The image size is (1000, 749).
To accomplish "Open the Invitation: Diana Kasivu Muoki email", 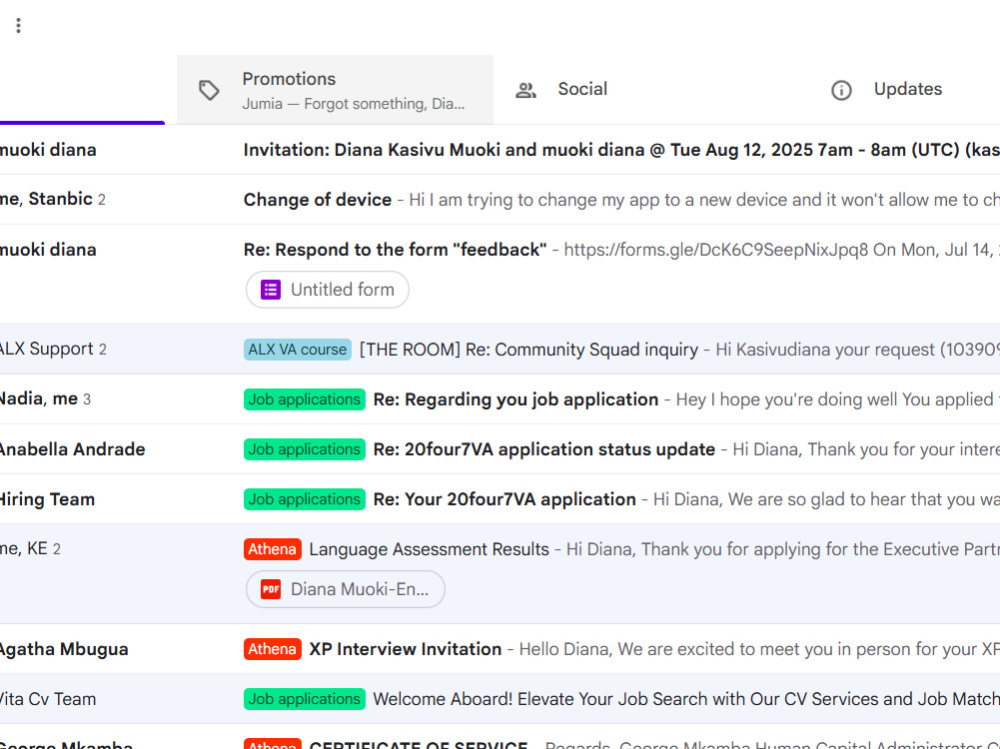I will pyautogui.click(x=500, y=149).
